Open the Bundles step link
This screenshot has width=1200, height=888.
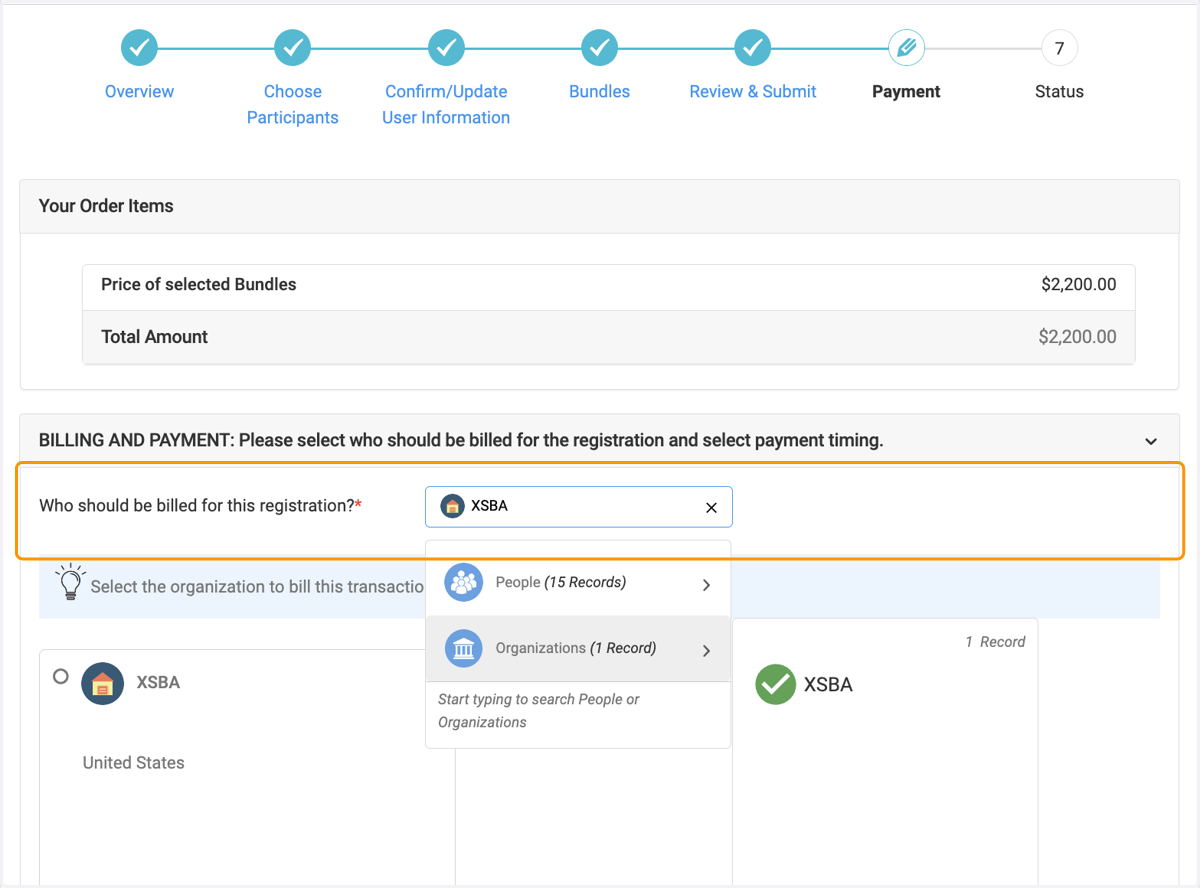tap(599, 91)
